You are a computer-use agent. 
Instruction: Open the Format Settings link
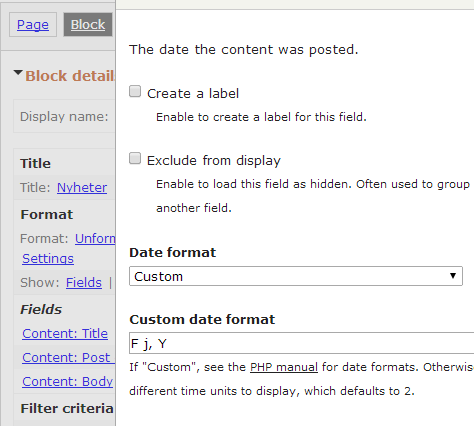(48, 259)
